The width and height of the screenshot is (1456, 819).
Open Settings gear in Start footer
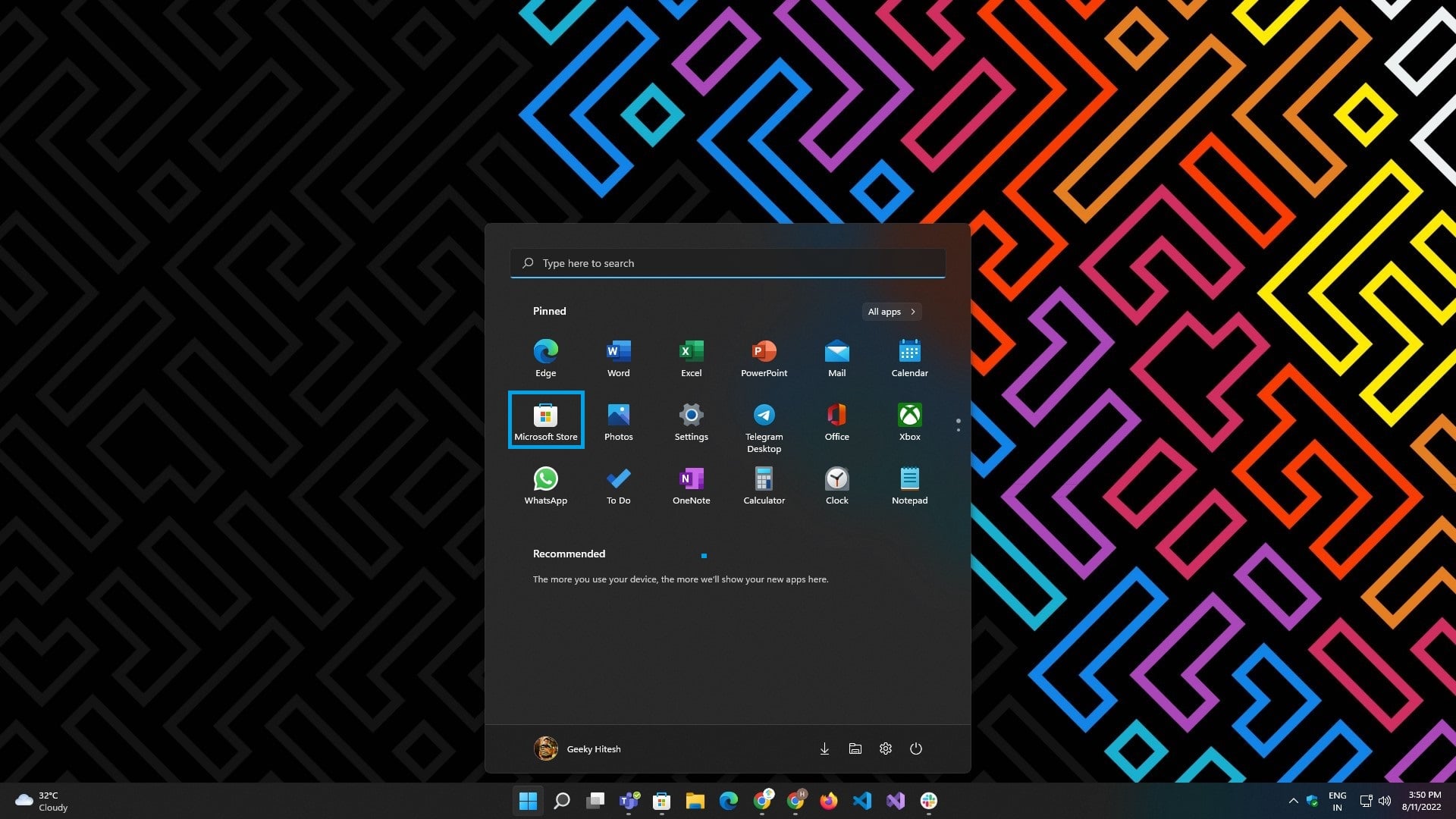click(x=885, y=748)
